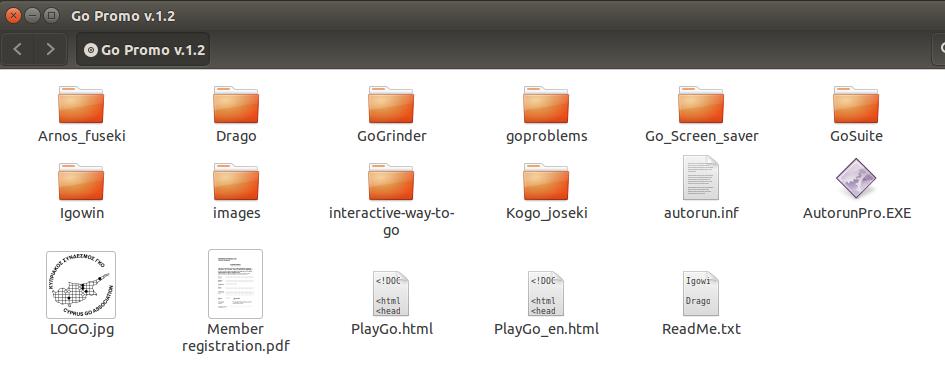Select the Igowin folder icon

pos(81,182)
